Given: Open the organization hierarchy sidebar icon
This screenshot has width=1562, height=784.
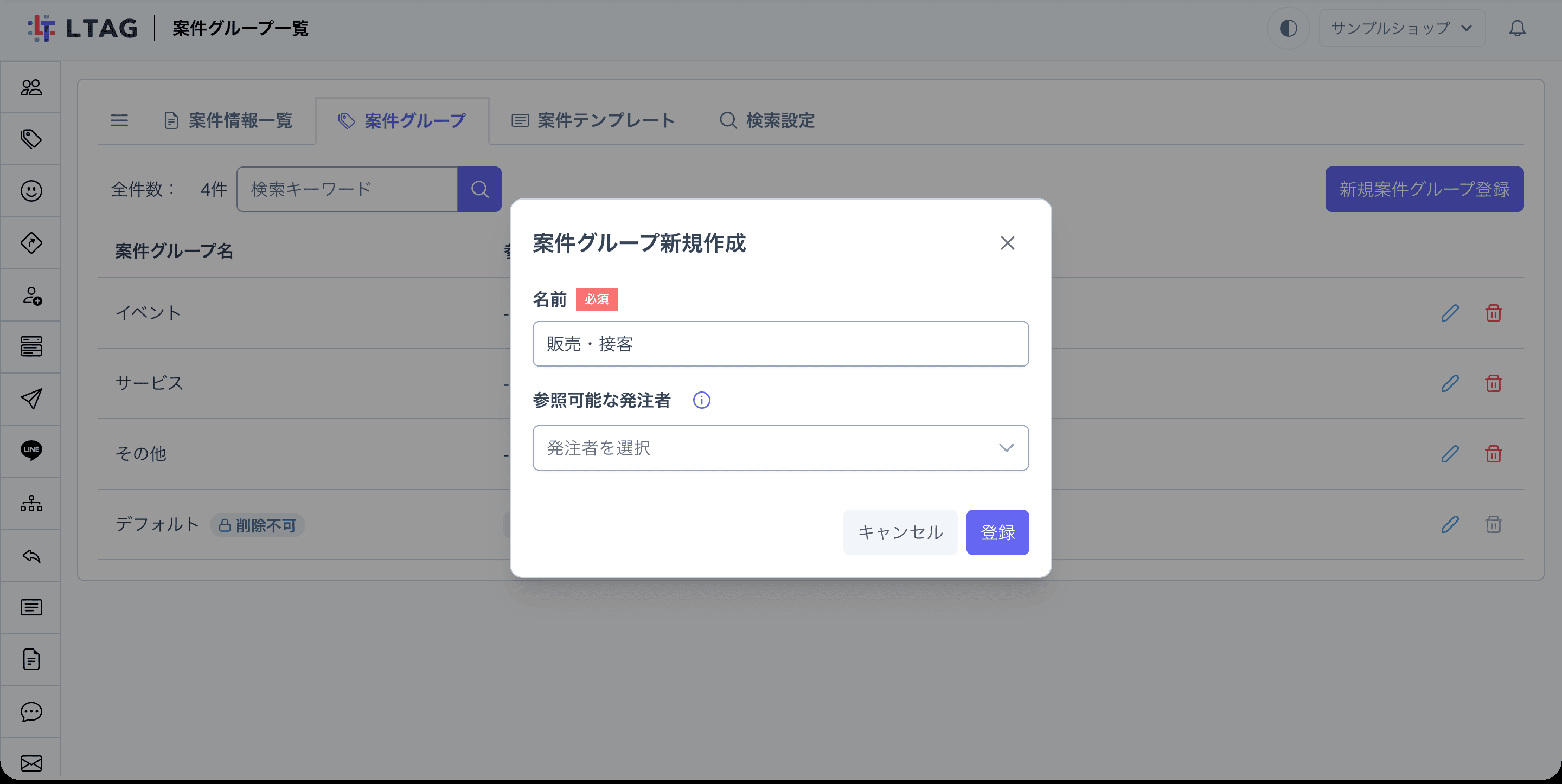Looking at the screenshot, I should click(x=31, y=503).
